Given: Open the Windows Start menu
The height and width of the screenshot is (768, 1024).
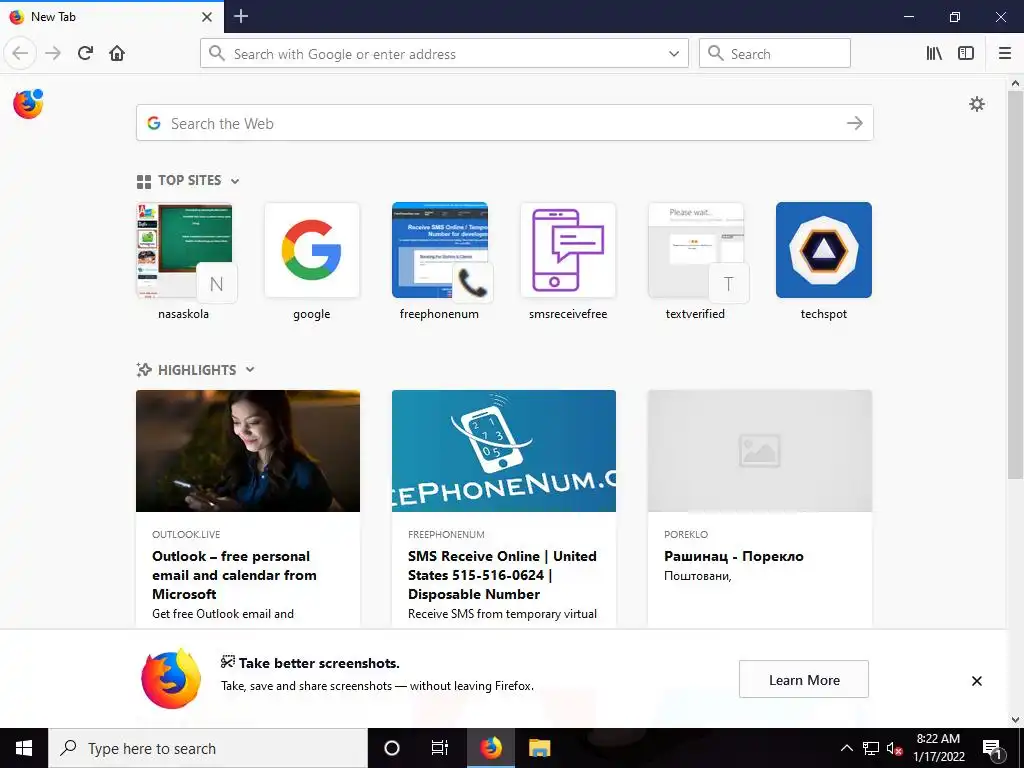Looking at the screenshot, I should coord(24,748).
